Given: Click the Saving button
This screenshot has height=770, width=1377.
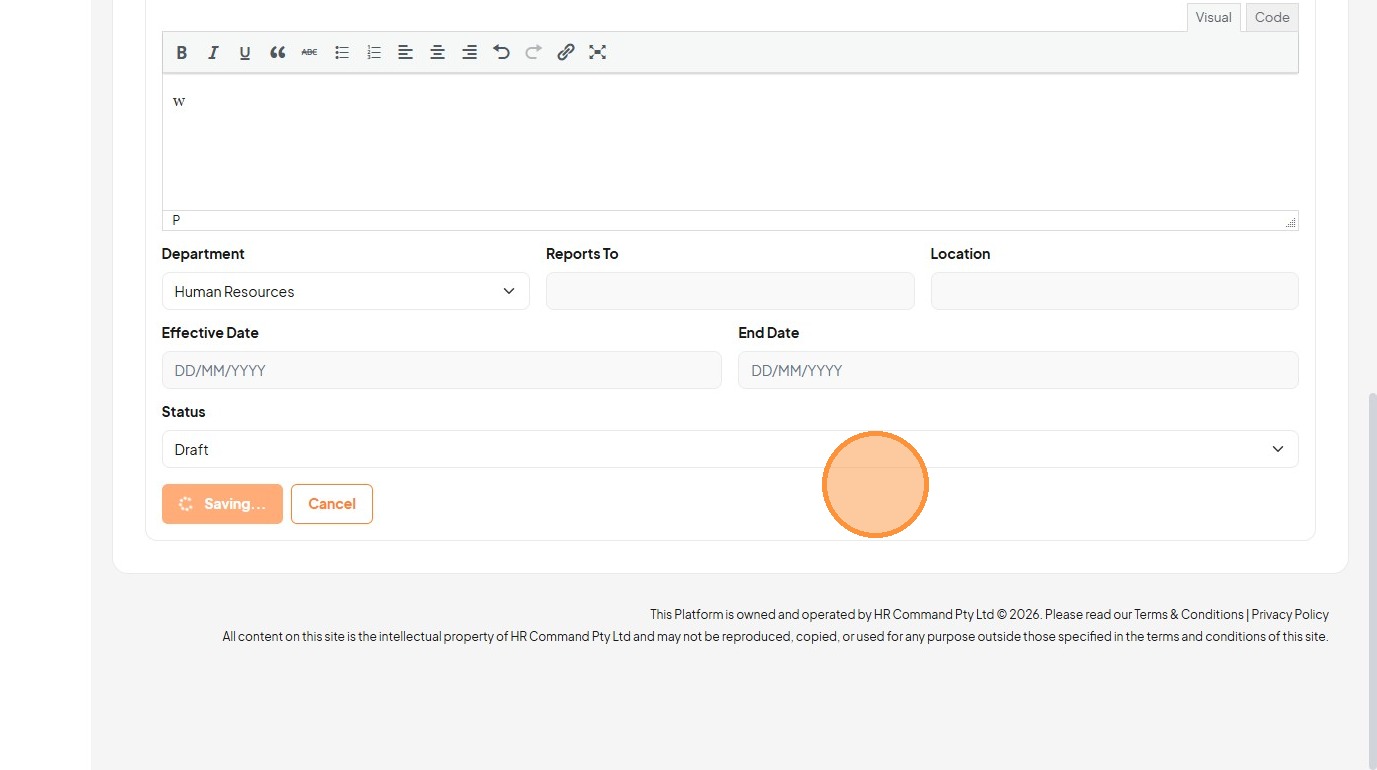Looking at the screenshot, I should point(222,504).
